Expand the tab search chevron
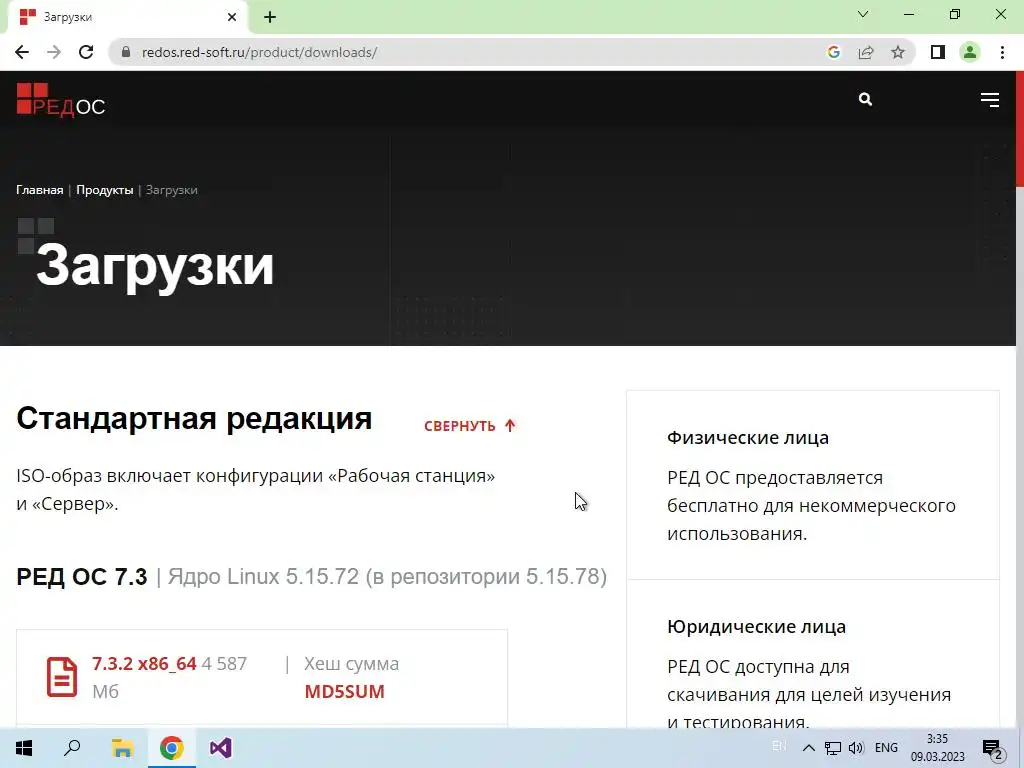Viewport: 1024px width, 768px height. tap(863, 14)
